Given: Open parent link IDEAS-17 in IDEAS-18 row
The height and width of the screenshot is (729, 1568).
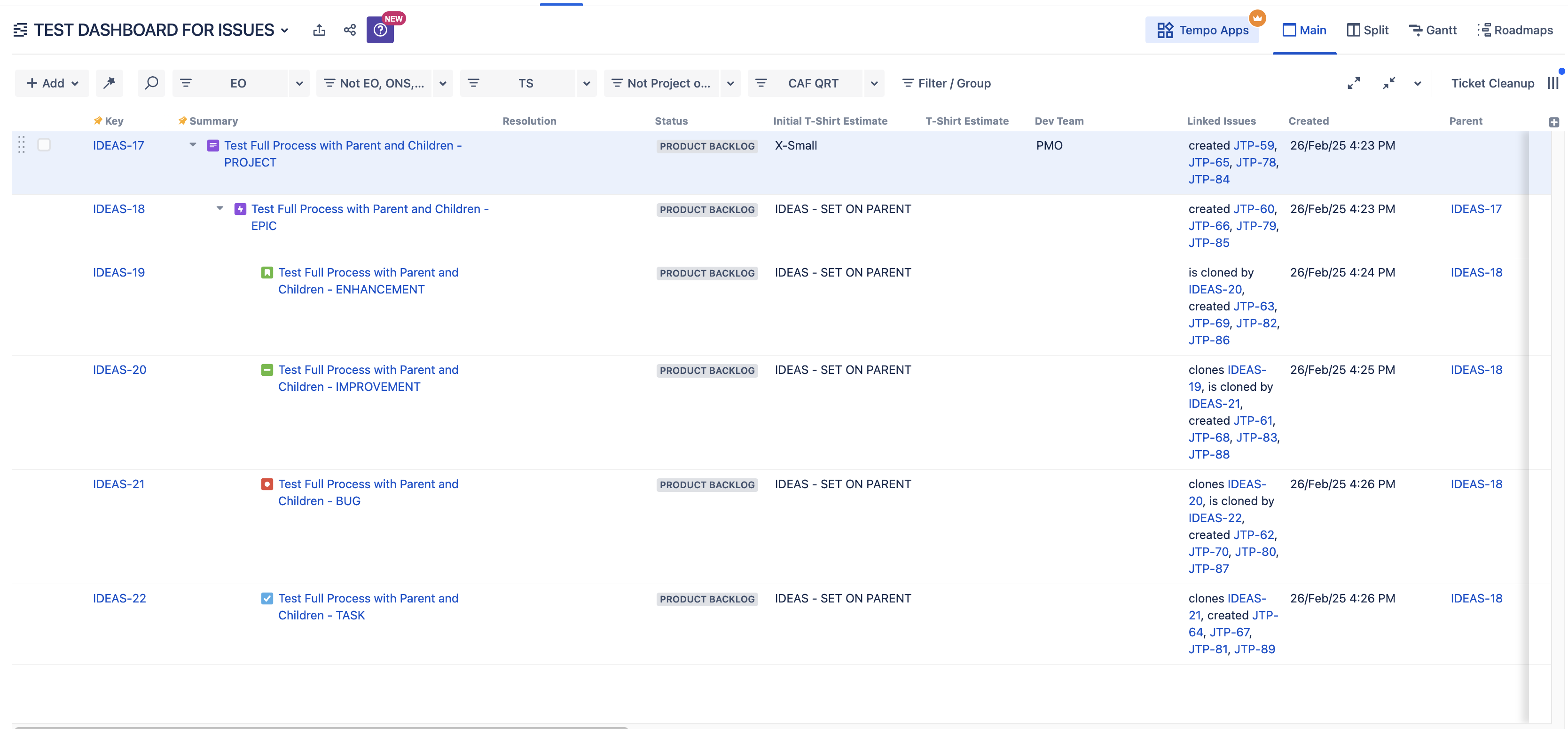Looking at the screenshot, I should coord(1475,209).
